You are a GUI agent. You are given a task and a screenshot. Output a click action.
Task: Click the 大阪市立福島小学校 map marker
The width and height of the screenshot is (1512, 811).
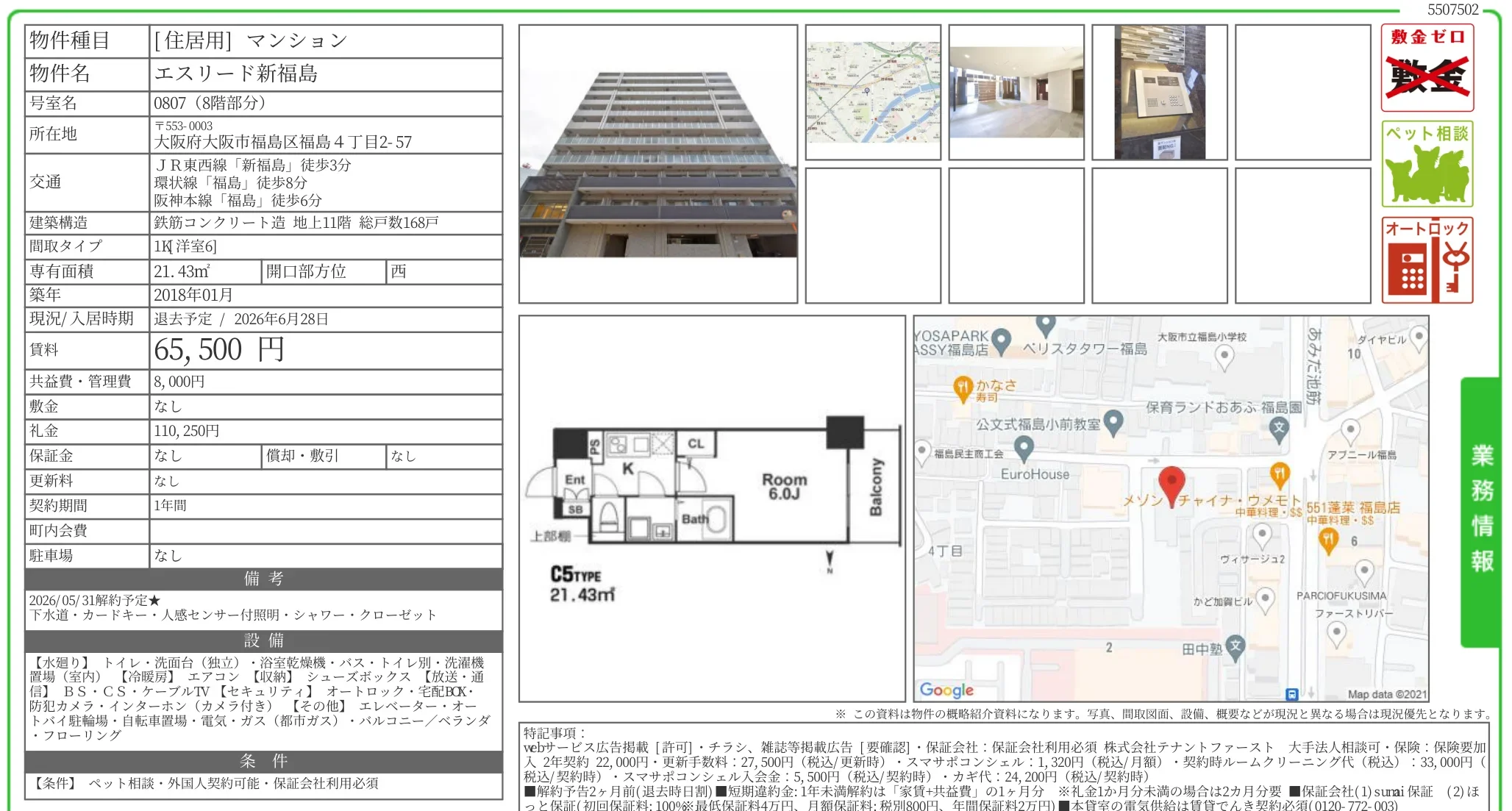click(x=1224, y=357)
